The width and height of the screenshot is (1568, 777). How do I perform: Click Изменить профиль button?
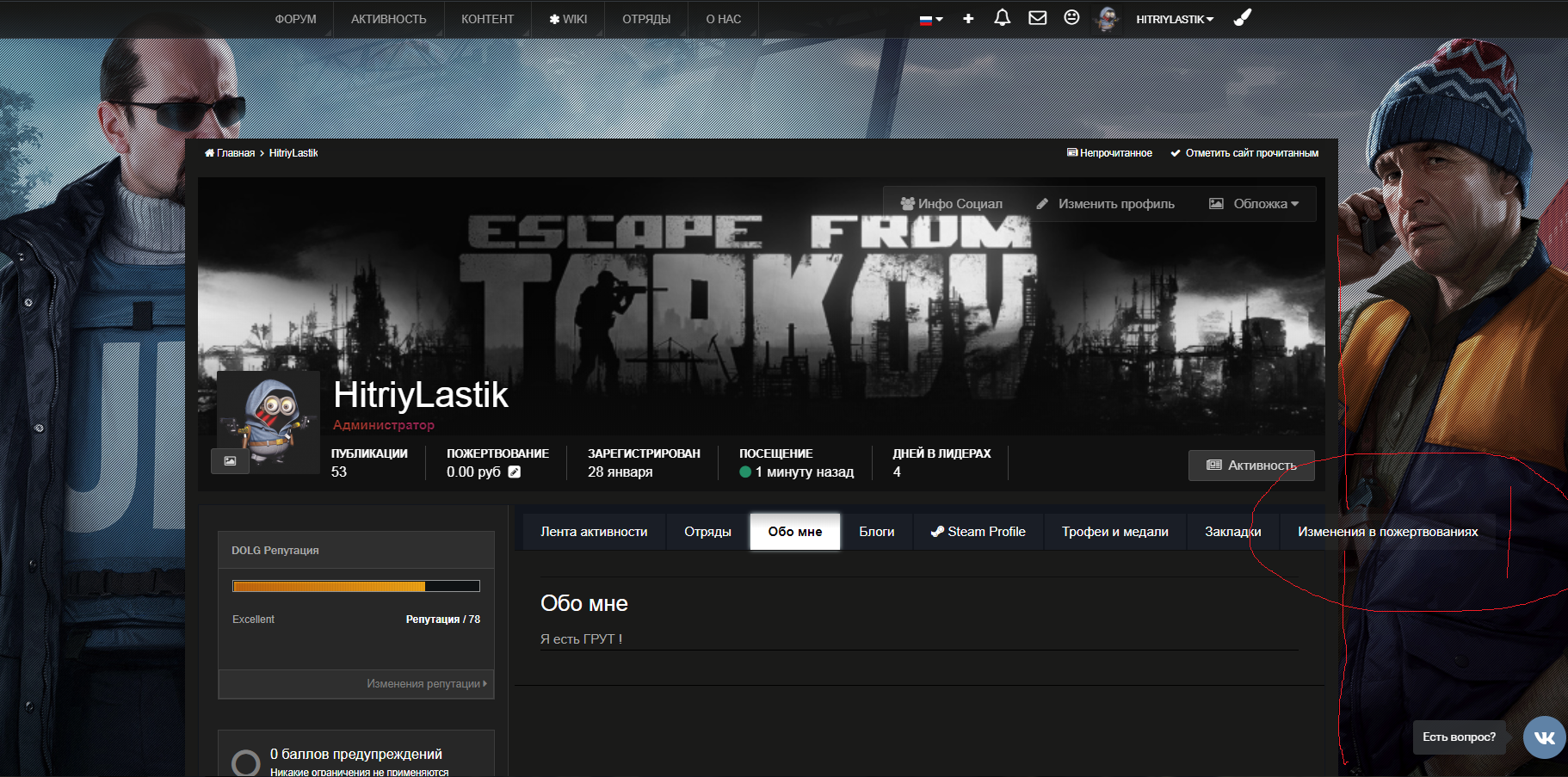pyautogui.click(x=1105, y=204)
